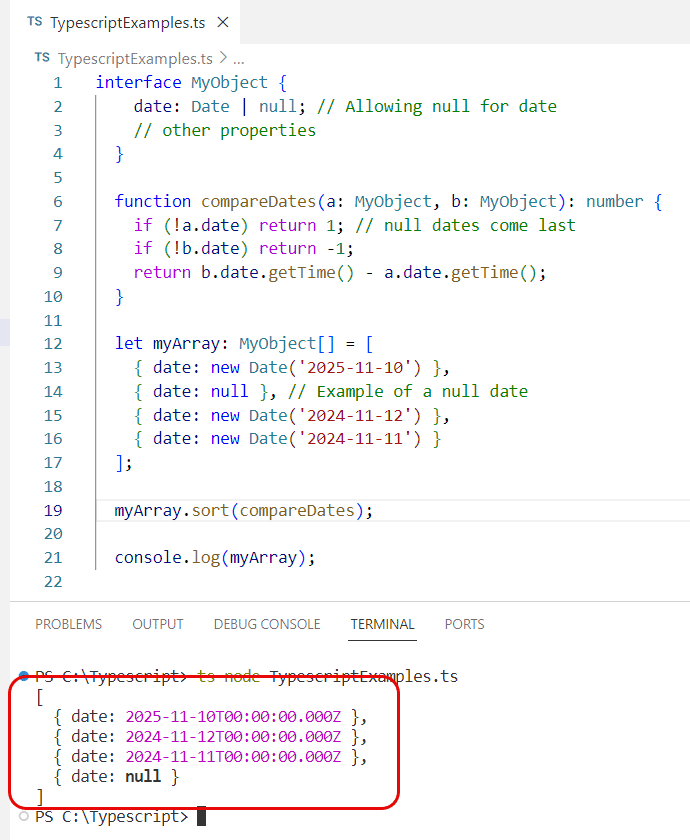Click line number 12 in the gutter
The height and width of the screenshot is (840, 690).
click(x=53, y=344)
